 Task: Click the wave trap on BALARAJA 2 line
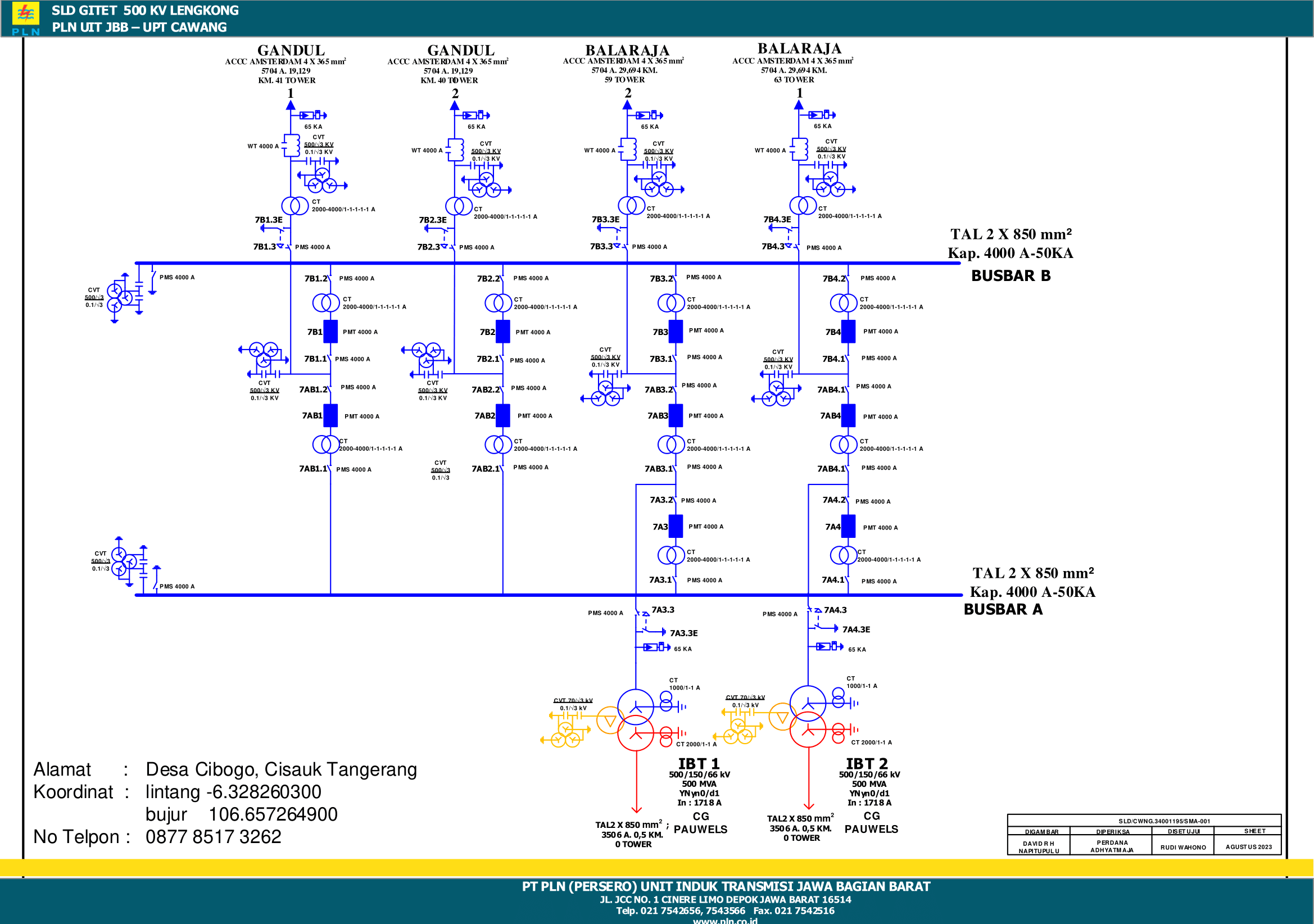[628, 150]
